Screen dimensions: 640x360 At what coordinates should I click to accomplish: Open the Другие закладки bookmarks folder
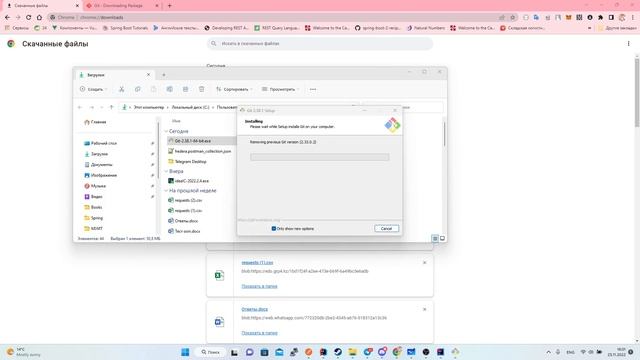coord(617,28)
